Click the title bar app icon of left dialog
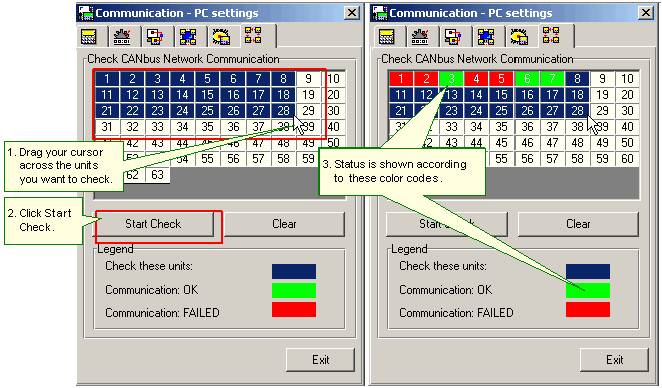This screenshot has width=662, height=388. (86, 13)
